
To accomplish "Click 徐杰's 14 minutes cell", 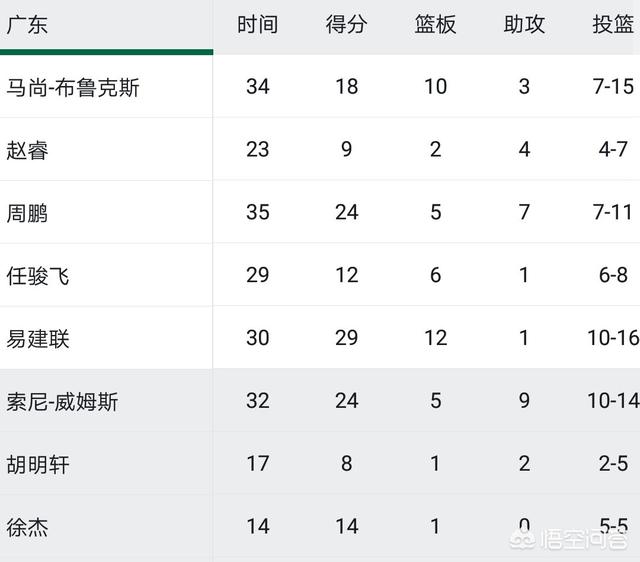I will point(258,526).
